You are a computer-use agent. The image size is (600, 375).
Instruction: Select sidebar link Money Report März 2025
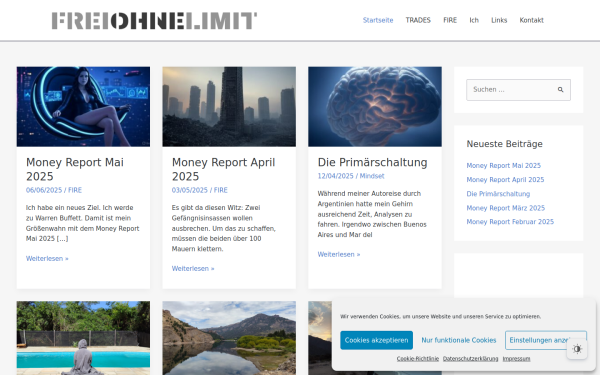(505, 208)
